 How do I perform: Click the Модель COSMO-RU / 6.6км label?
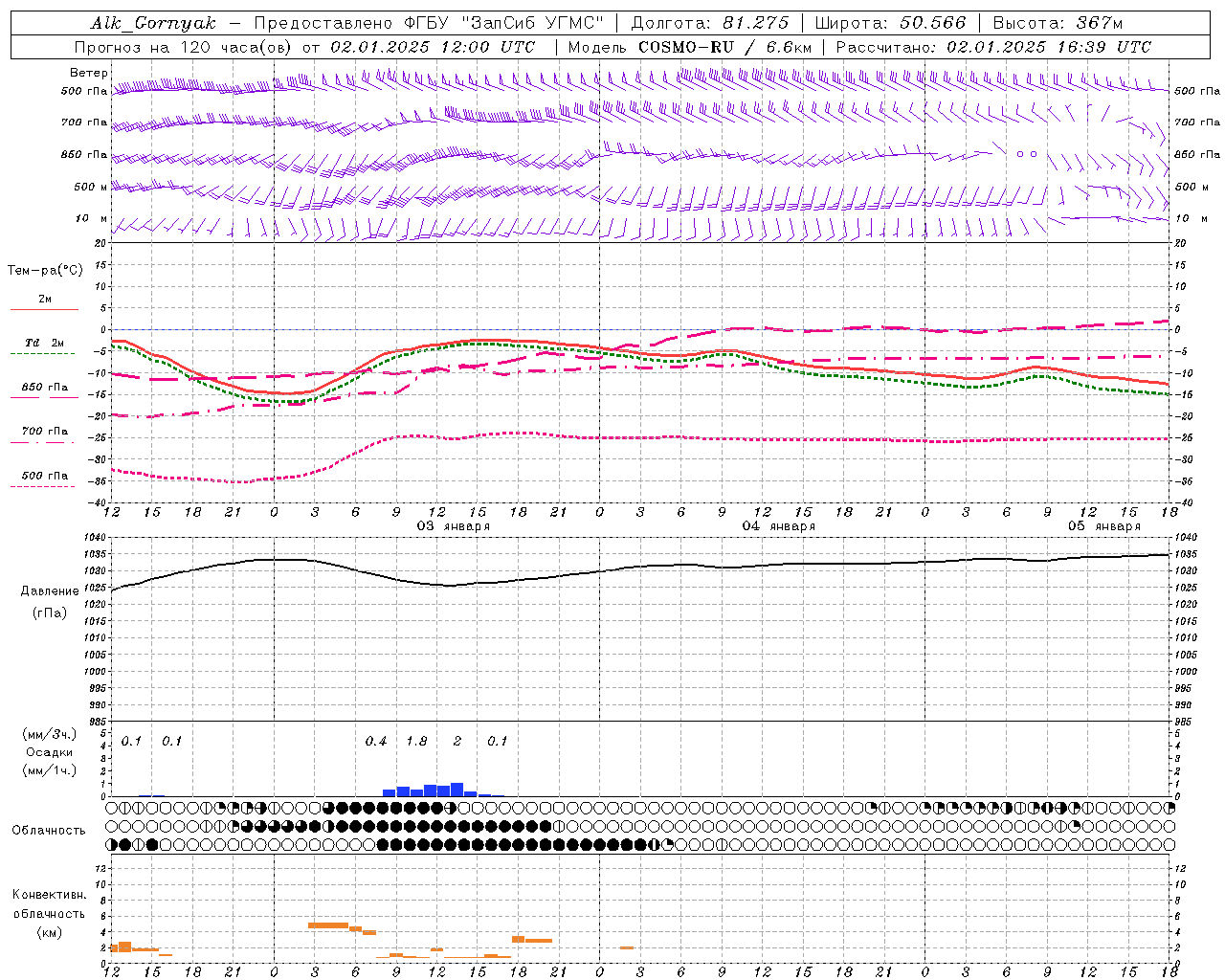click(689, 47)
